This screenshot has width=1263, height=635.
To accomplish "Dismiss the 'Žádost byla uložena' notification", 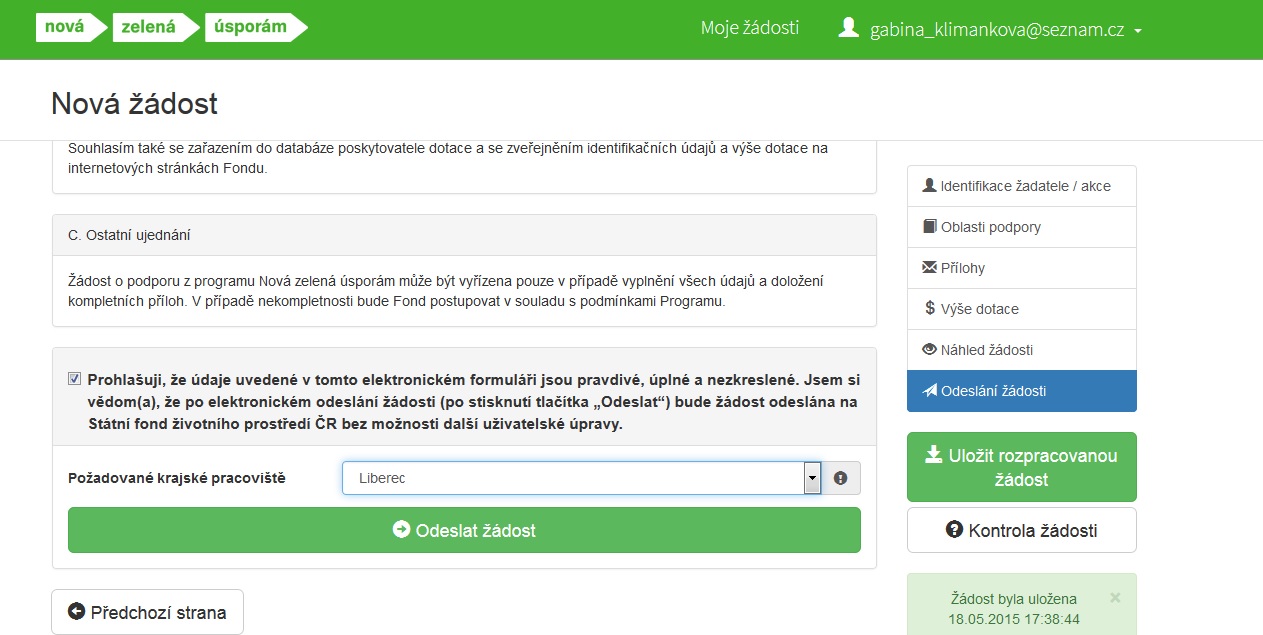I will pos(1115,597).
